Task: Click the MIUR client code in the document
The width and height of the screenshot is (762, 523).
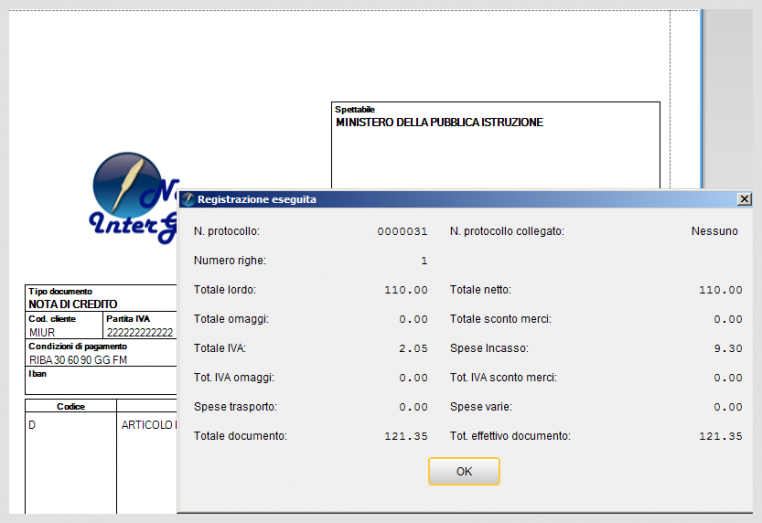Action: [42, 332]
